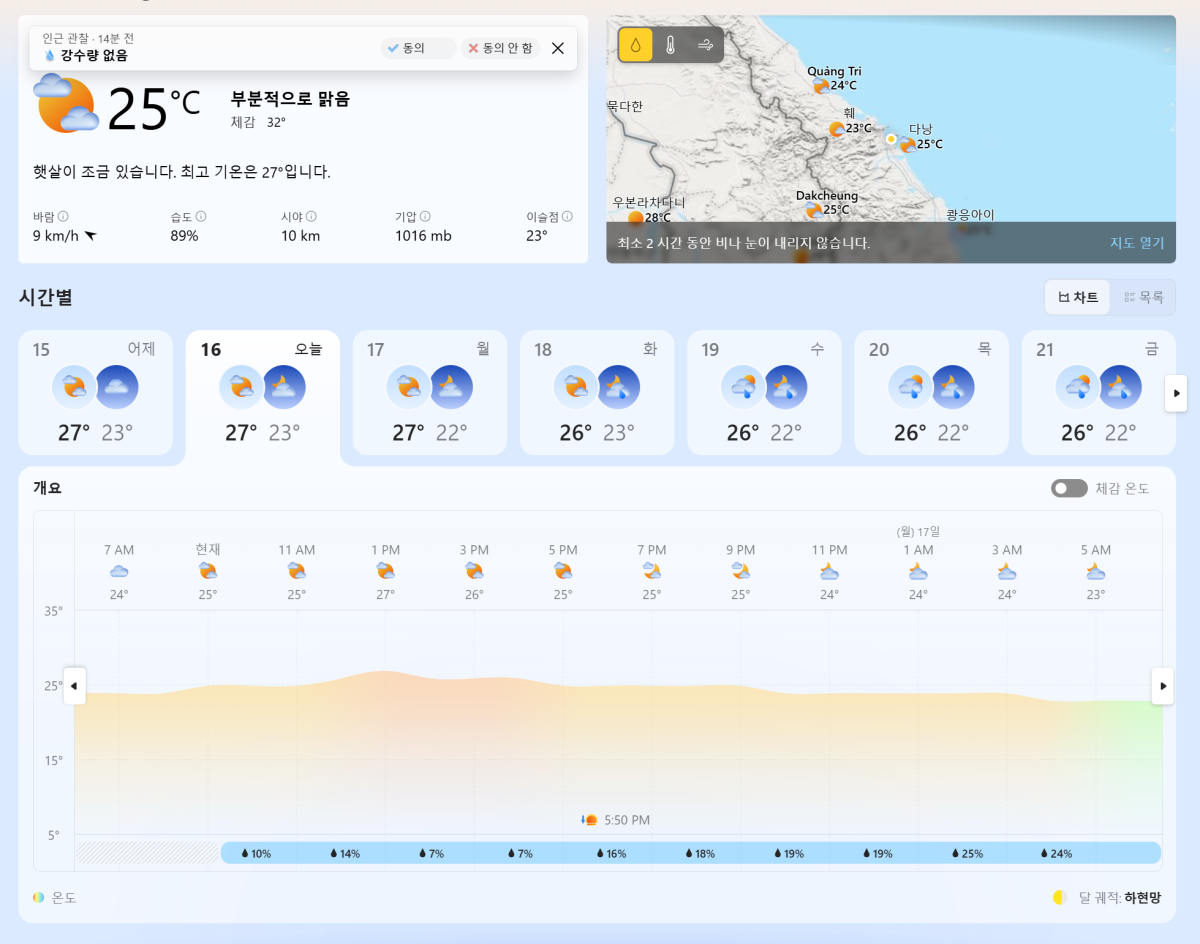The image size is (1200, 944).
Task: Click the wind direction arrow icon
Action: (x=90, y=236)
